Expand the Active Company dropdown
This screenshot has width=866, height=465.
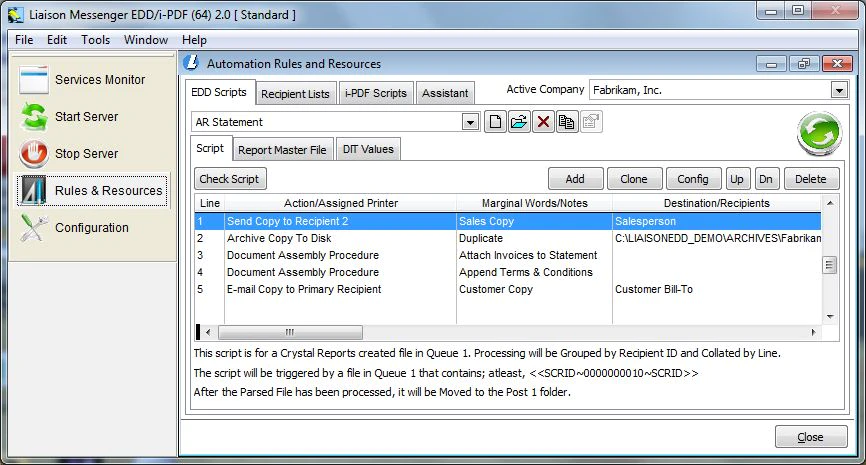pyautogui.click(x=839, y=90)
